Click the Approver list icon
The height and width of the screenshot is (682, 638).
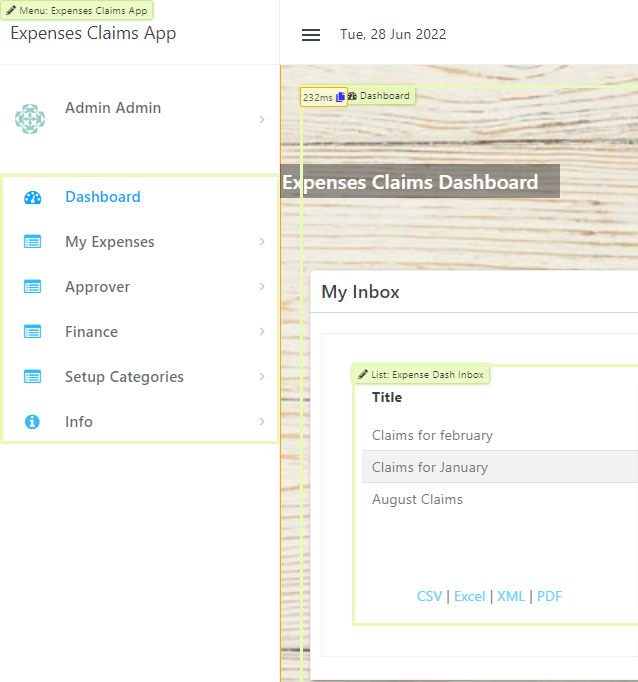pyautogui.click(x=32, y=287)
